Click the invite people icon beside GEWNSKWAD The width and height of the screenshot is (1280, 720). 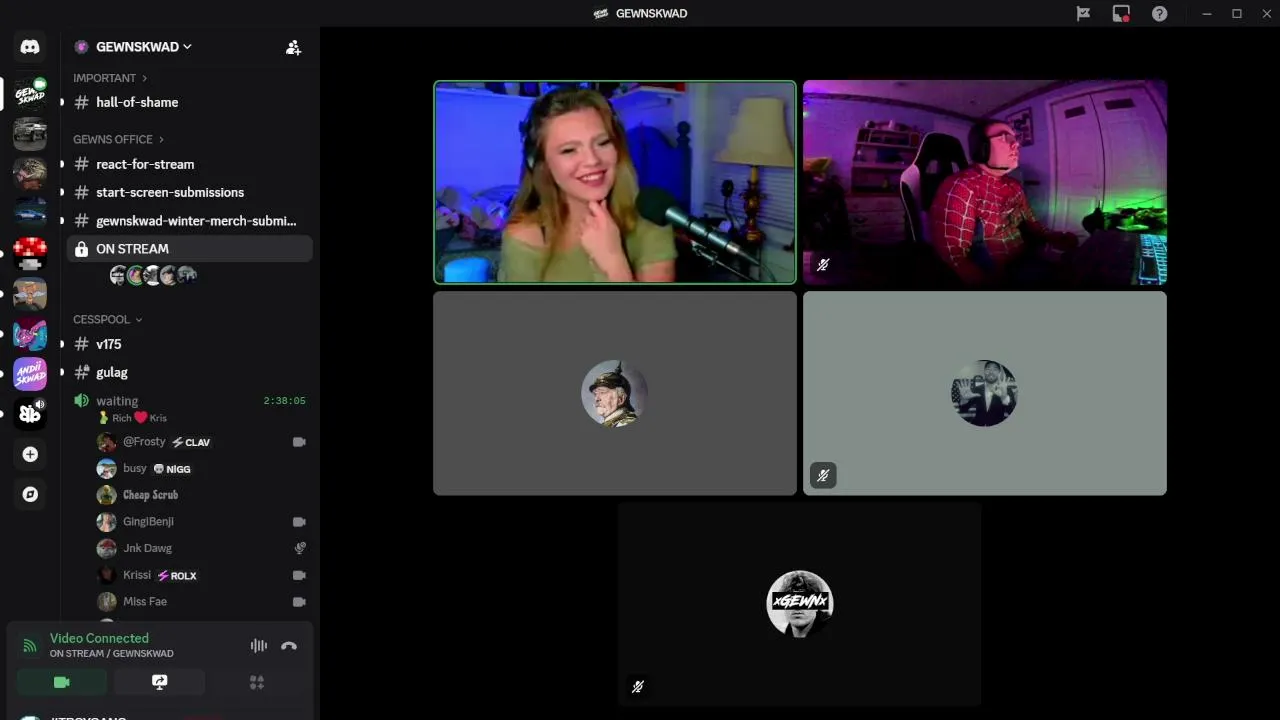coord(293,47)
